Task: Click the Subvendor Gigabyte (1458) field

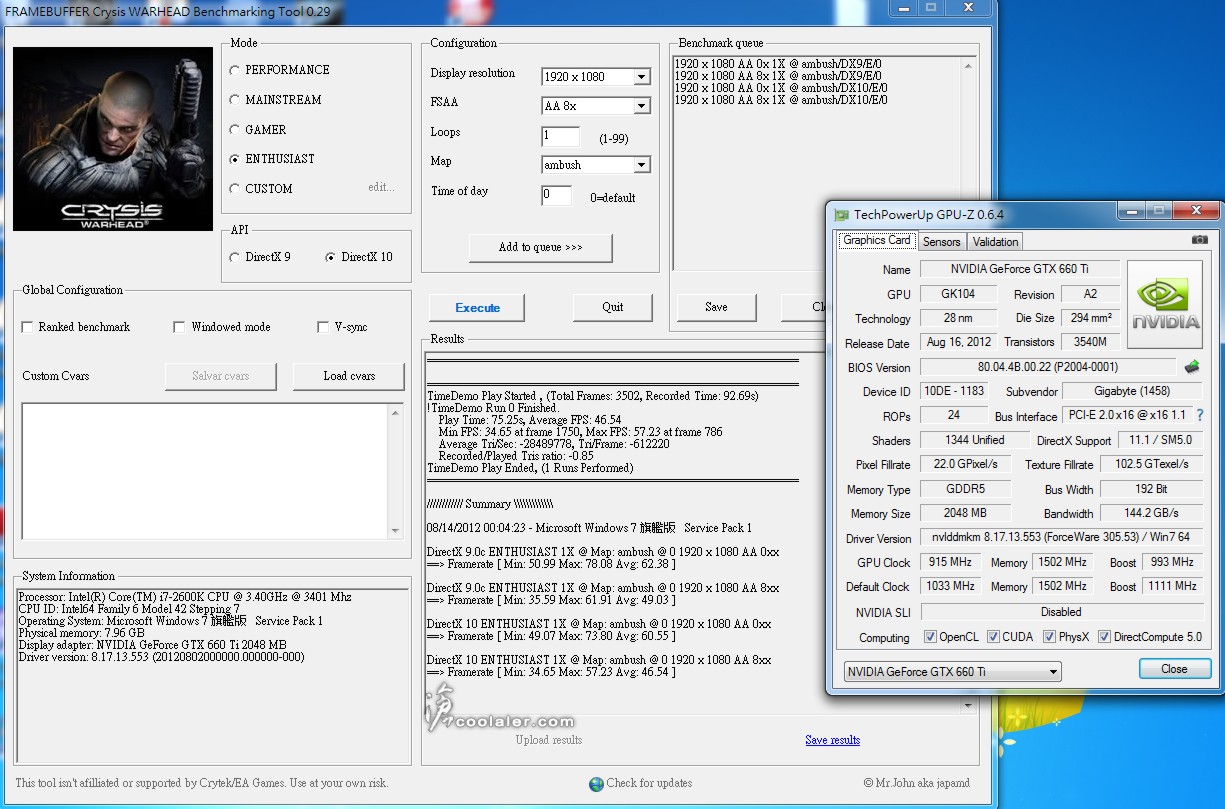Action: pyautogui.click(x=1131, y=391)
